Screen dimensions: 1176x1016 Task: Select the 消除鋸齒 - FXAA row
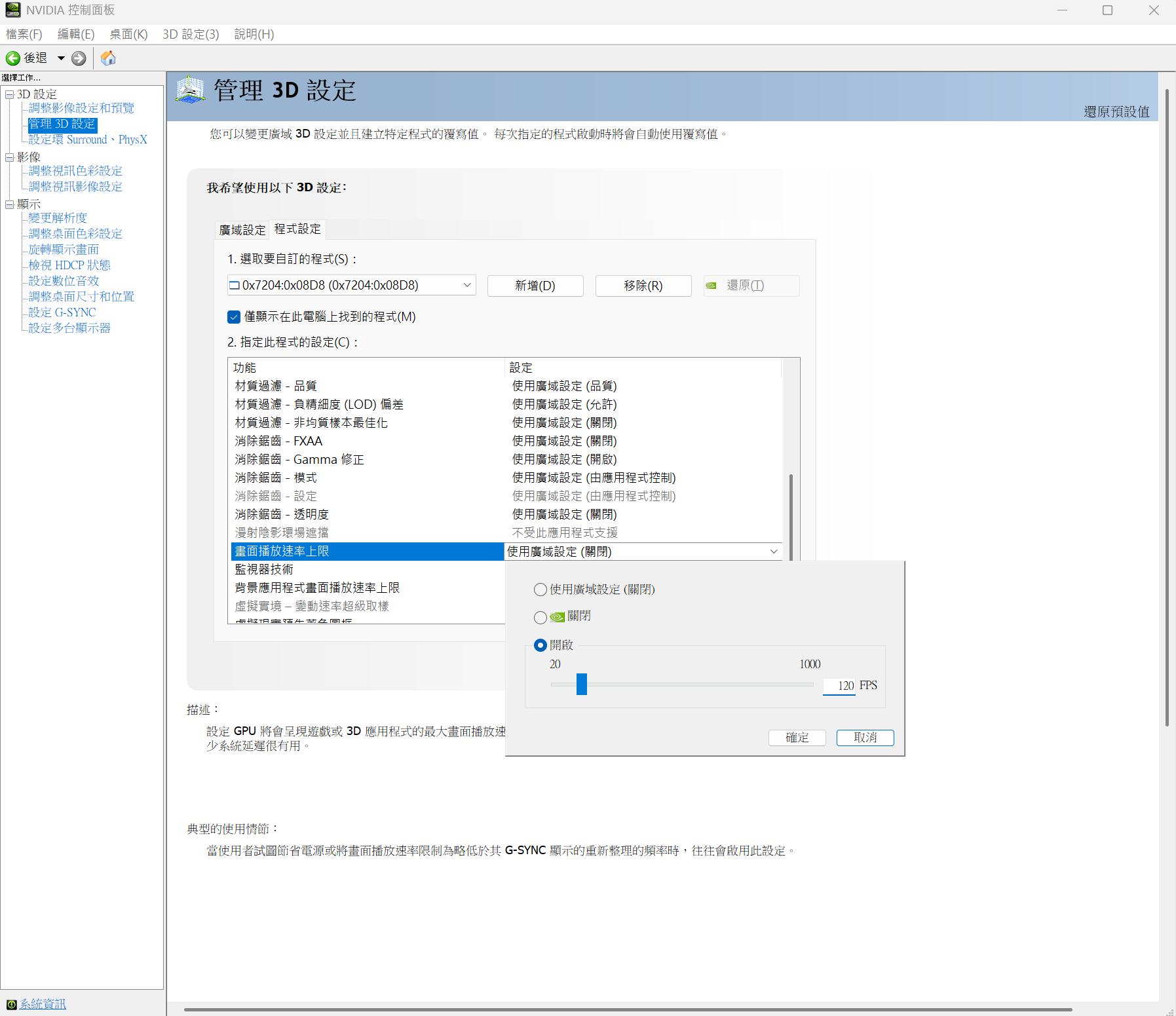coord(507,441)
